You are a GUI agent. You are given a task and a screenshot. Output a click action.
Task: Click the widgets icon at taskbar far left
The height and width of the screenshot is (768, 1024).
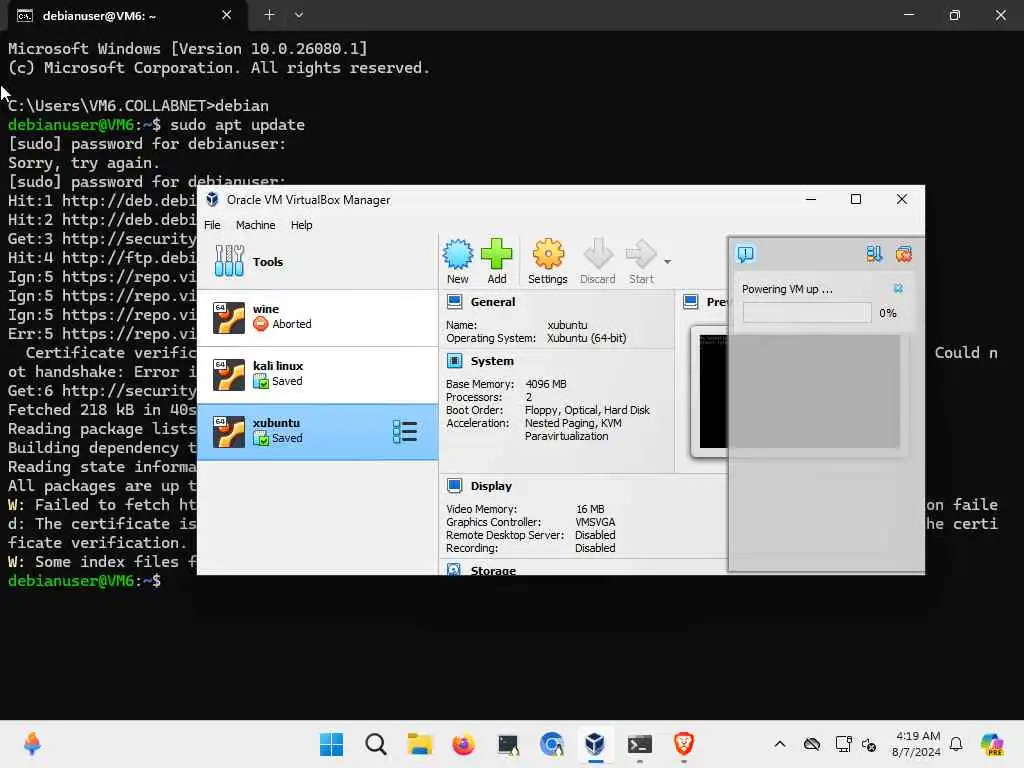click(x=32, y=744)
